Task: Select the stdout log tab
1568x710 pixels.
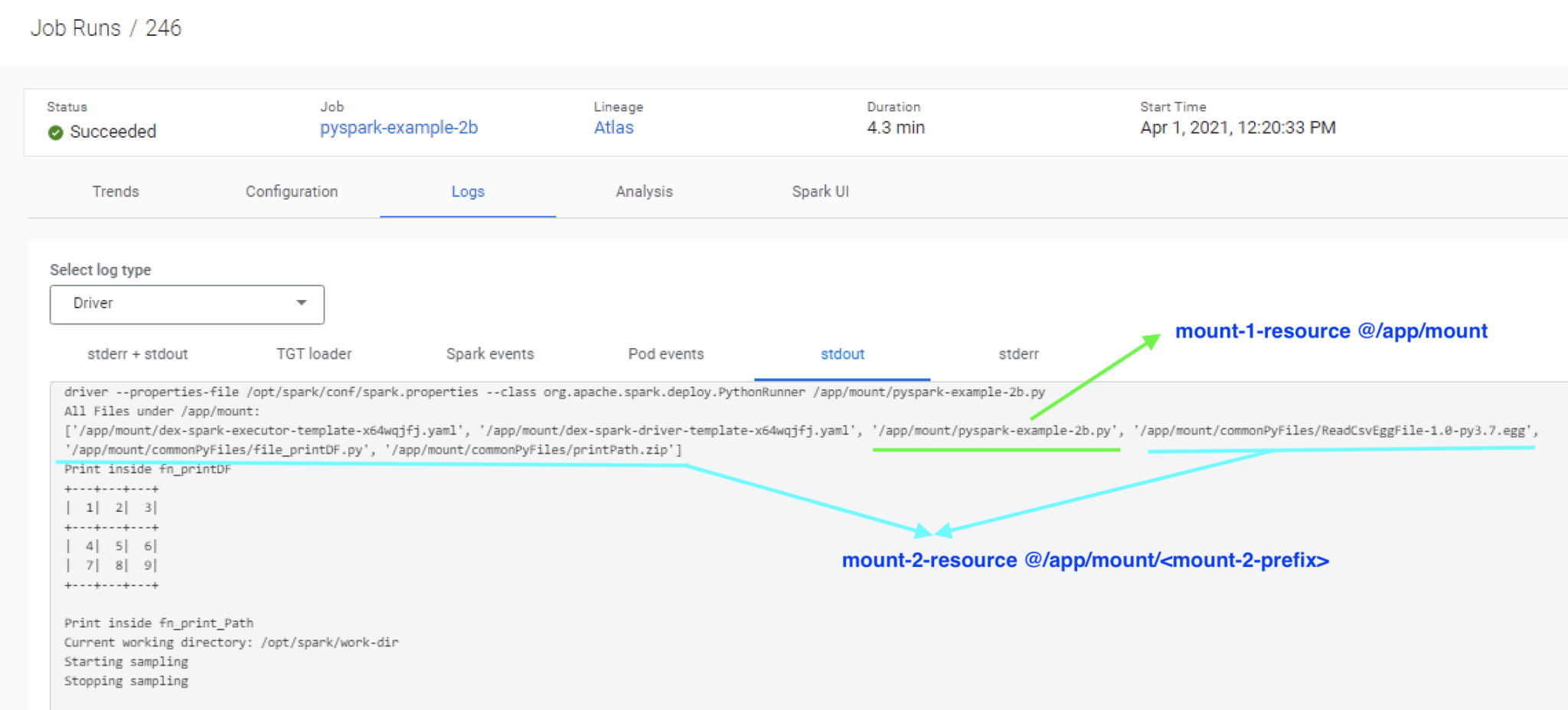Action: (x=842, y=354)
